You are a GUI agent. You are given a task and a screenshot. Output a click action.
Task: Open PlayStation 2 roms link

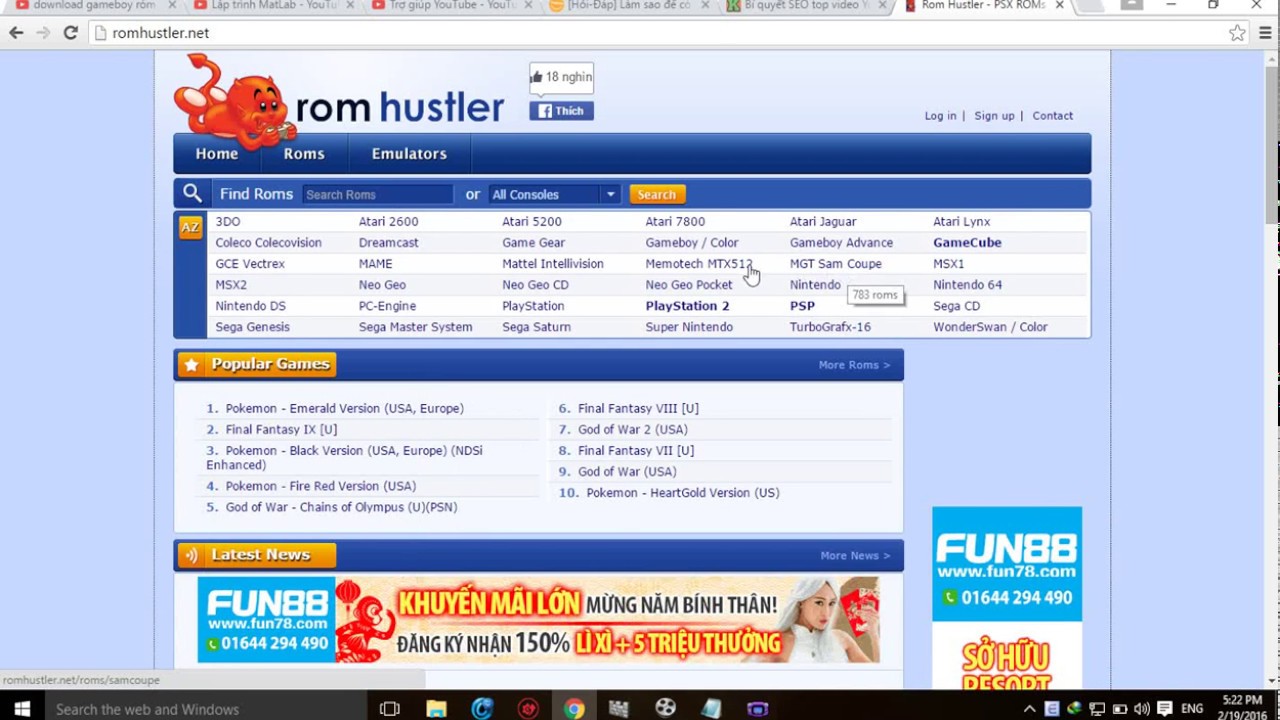(687, 306)
